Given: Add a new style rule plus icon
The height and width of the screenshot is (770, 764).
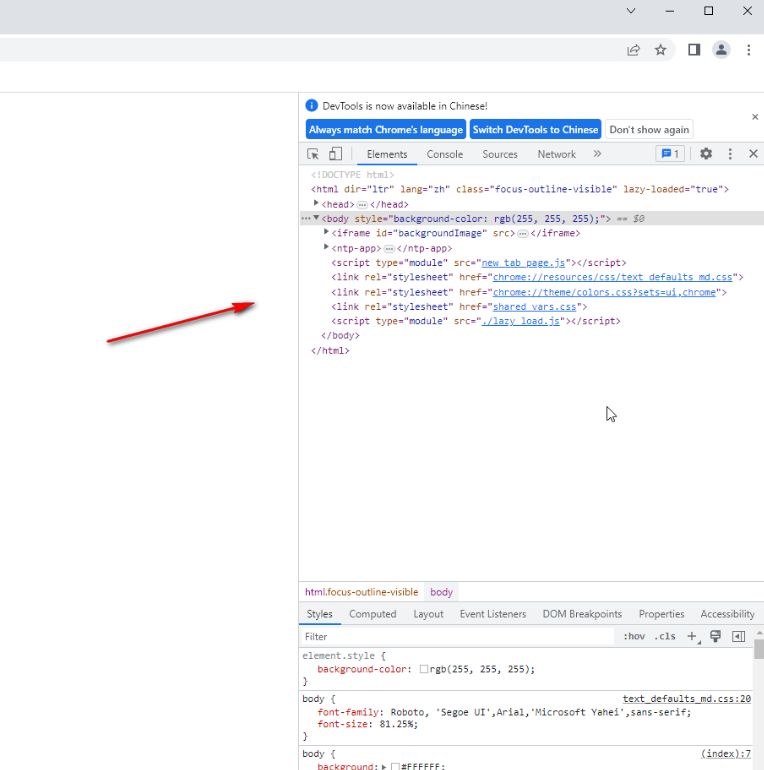Looking at the screenshot, I should click(x=692, y=636).
